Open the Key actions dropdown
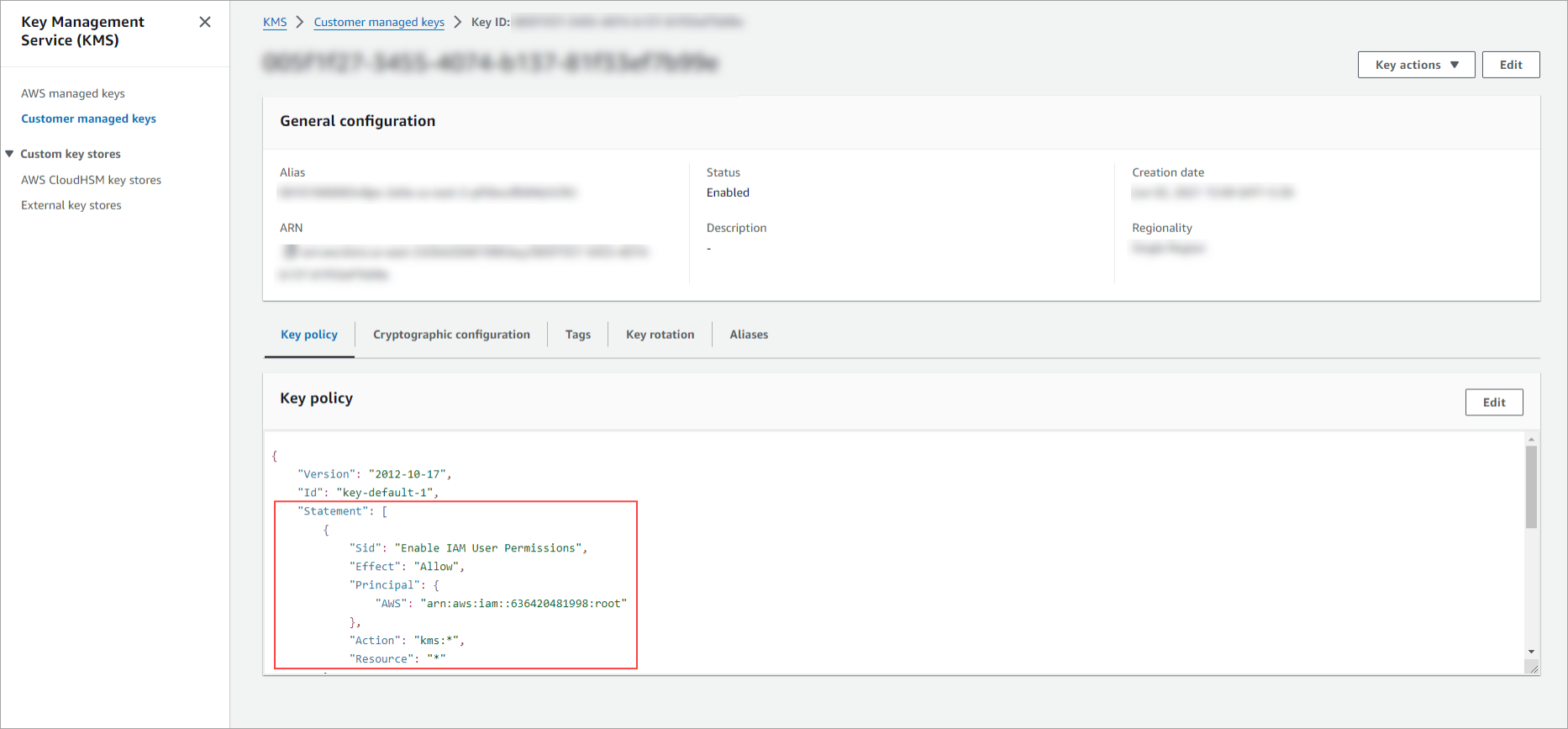This screenshot has width=1568, height=729. pyautogui.click(x=1416, y=65)
